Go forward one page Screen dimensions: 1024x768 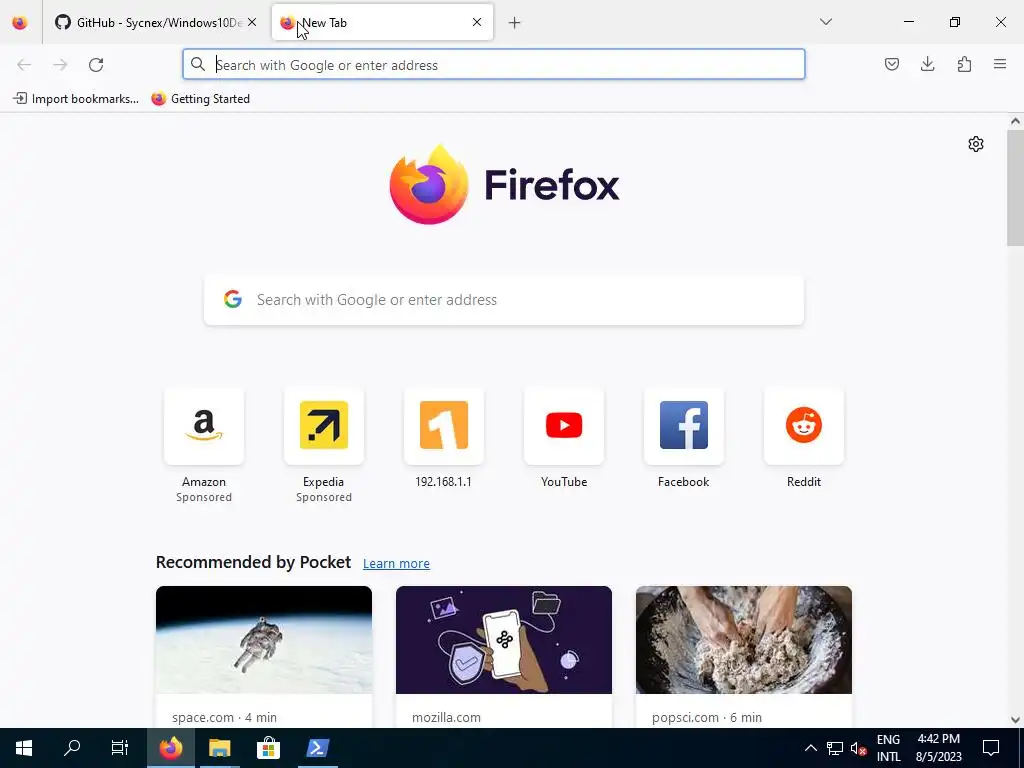pos(60,65)
